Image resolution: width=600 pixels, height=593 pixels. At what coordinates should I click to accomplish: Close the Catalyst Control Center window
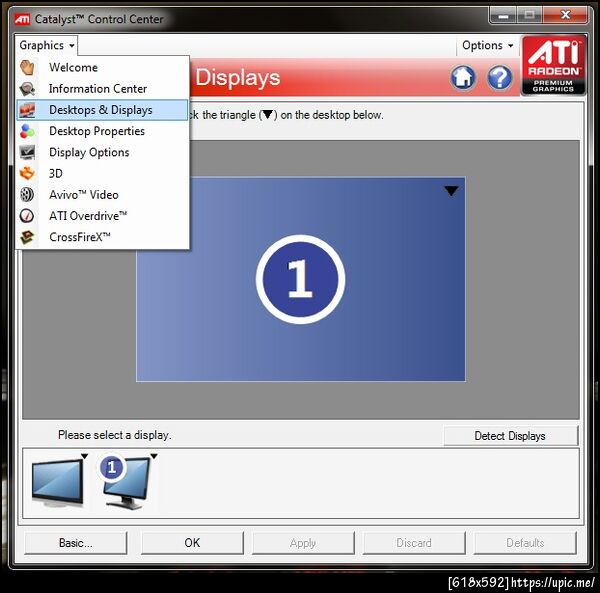[x=566, y=16]
